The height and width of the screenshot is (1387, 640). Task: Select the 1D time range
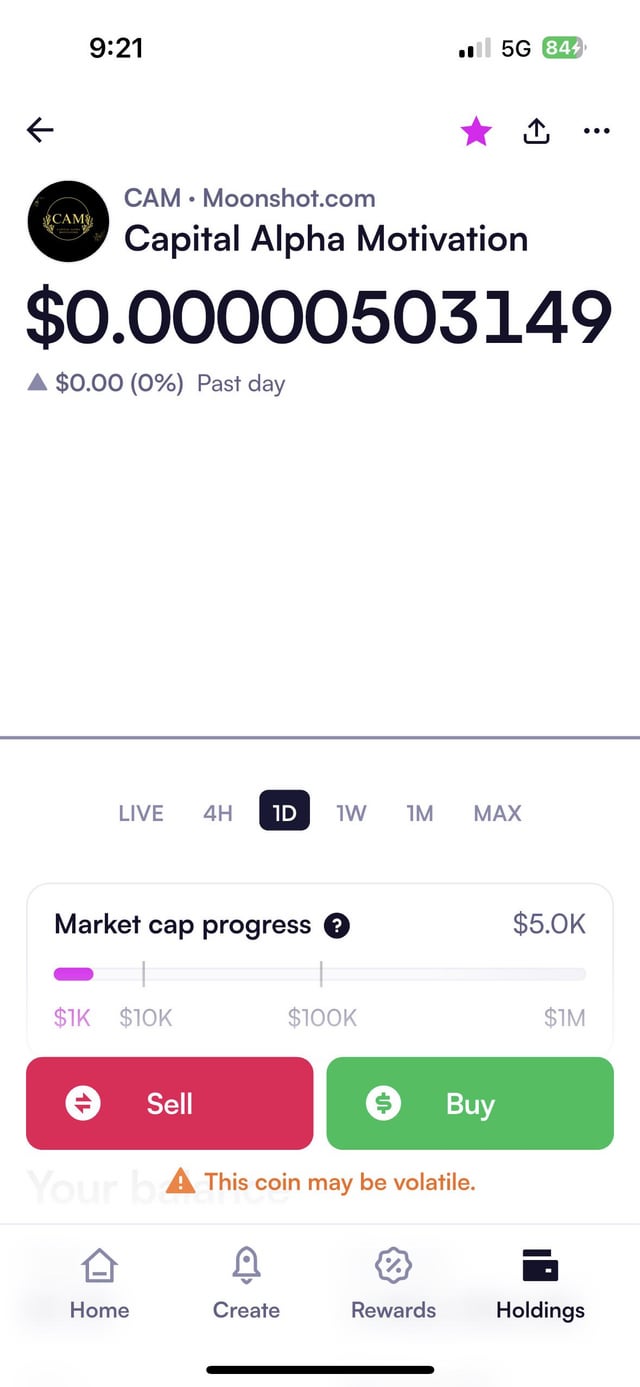pos(284,812)
